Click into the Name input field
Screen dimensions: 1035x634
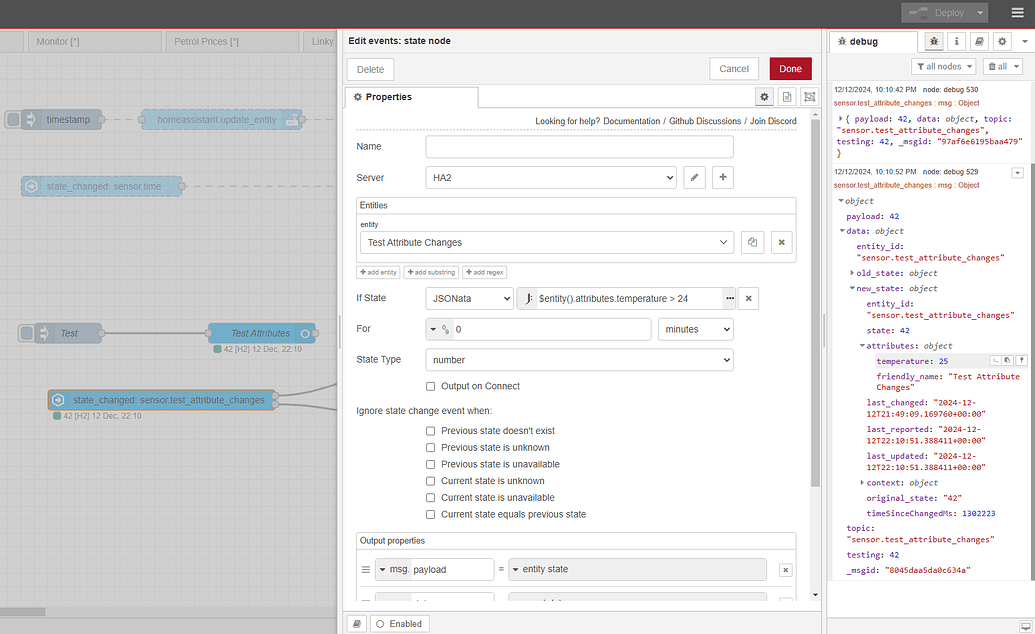point(579,146)
